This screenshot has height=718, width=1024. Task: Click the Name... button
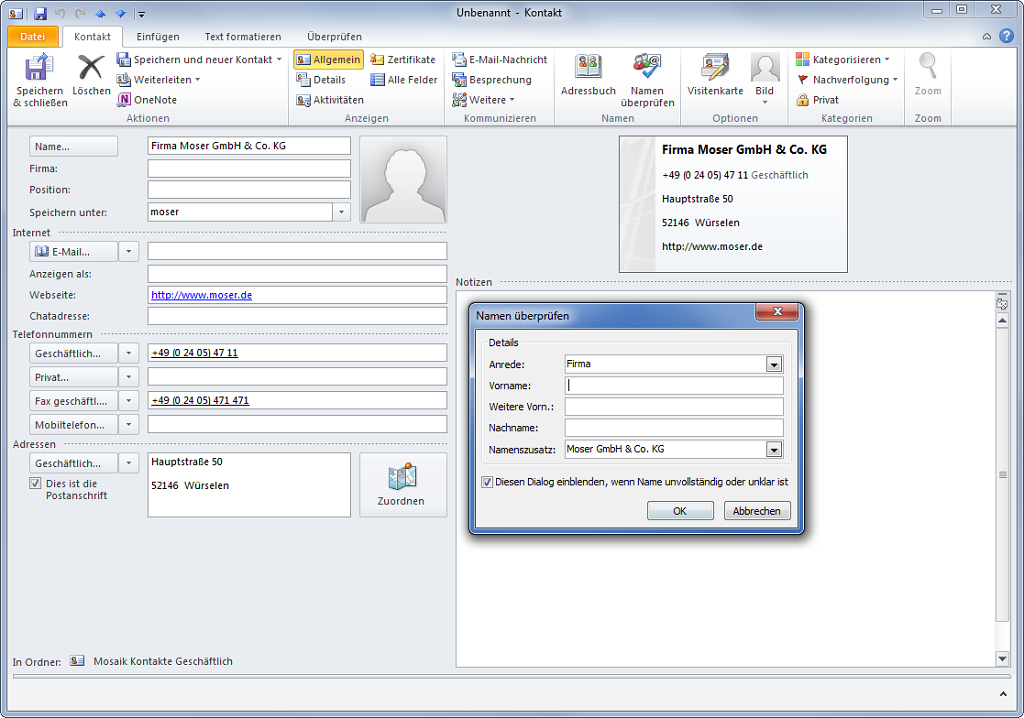tap(74, 146)
